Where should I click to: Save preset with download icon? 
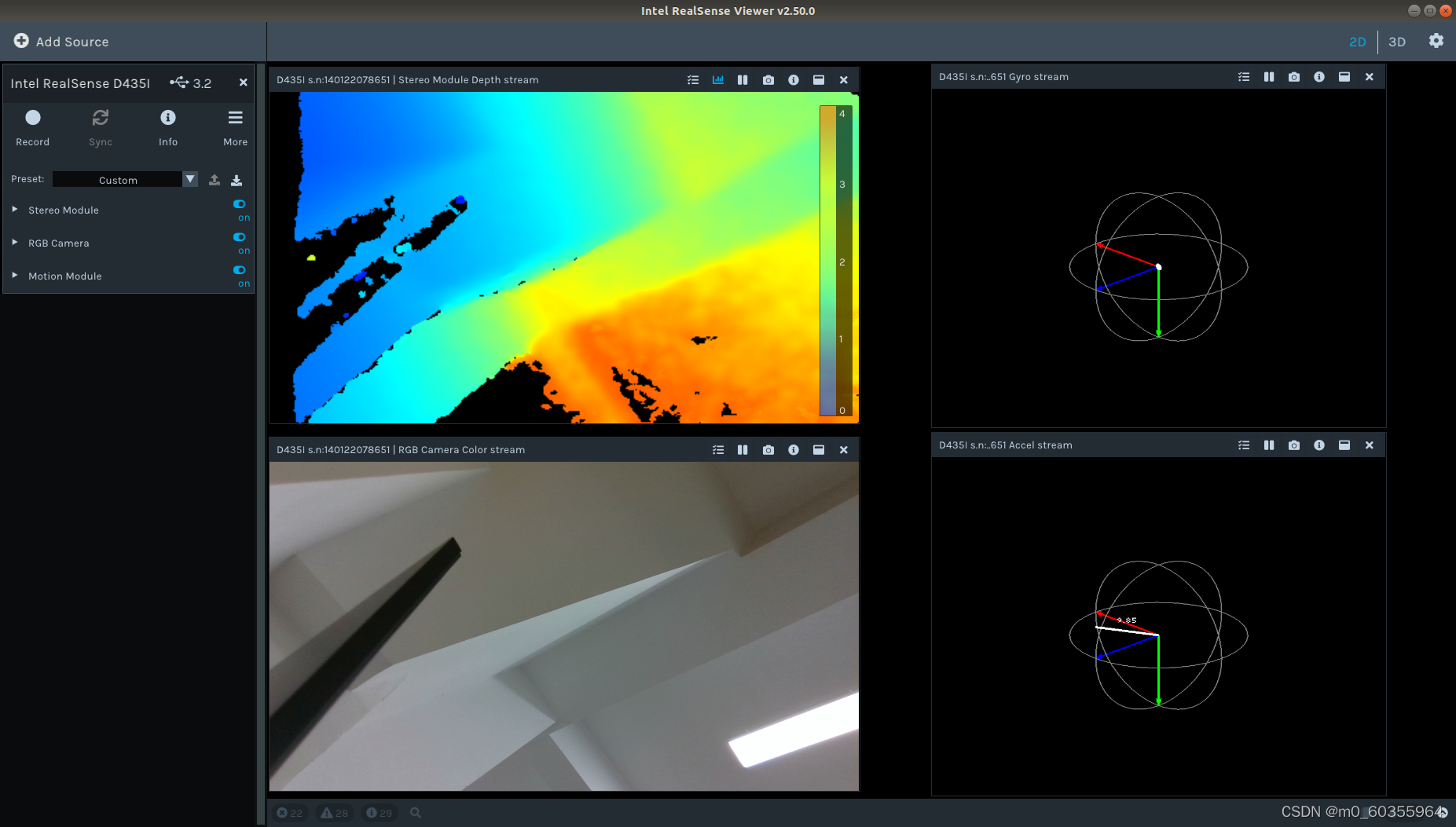click(x=237, y=180)
